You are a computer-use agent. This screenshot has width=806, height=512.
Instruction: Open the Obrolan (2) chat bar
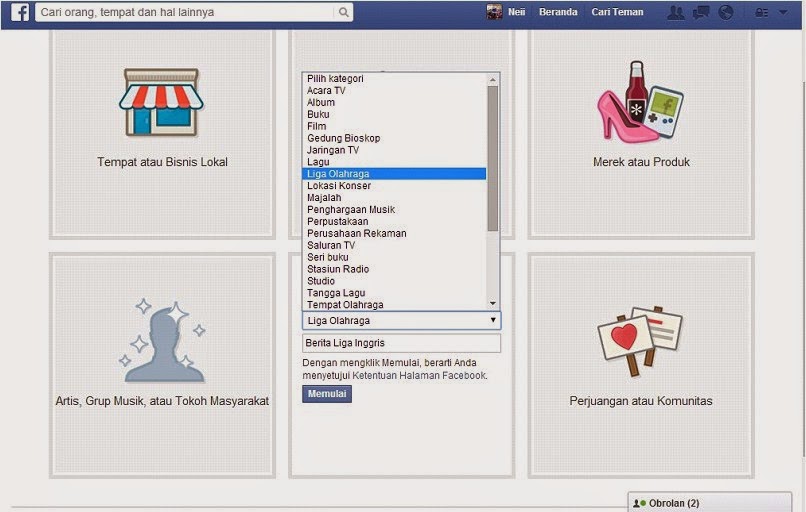[709, 503]
